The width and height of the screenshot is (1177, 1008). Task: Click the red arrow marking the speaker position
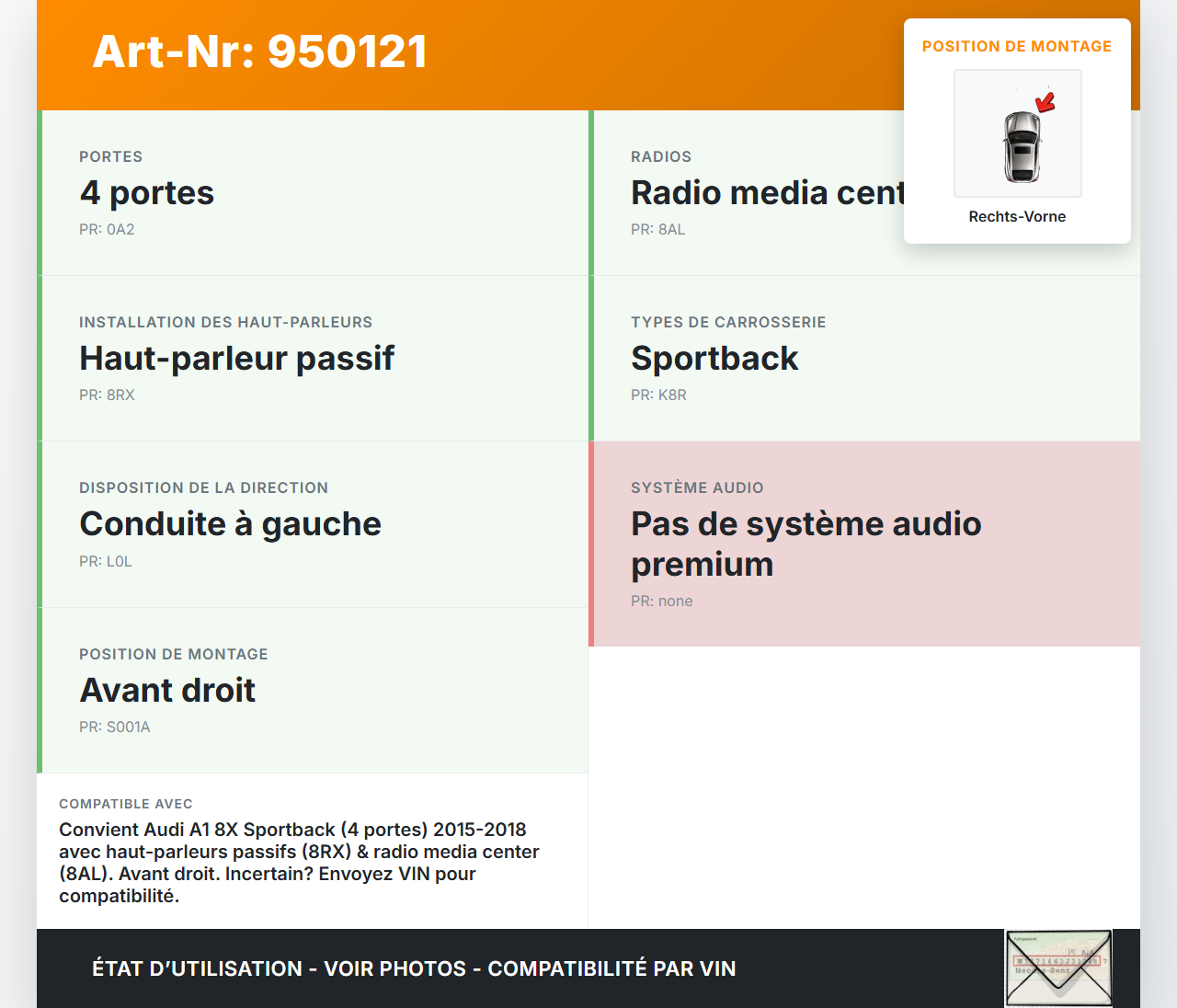click(1046, 102)
